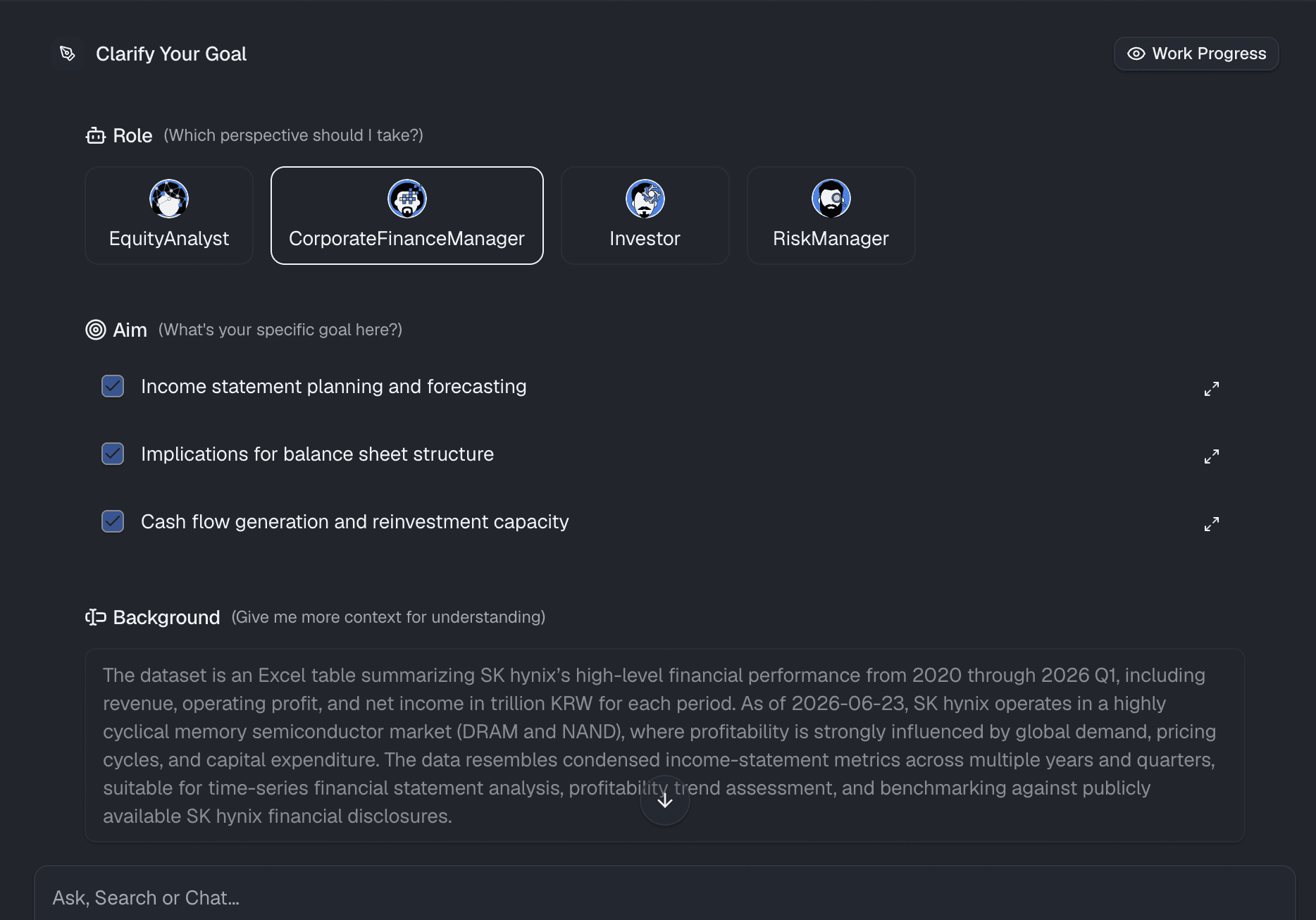The image size is (1316, 920).
Task: Click the scroll-down arrow circle button
Action: click(x=665, y=800)
